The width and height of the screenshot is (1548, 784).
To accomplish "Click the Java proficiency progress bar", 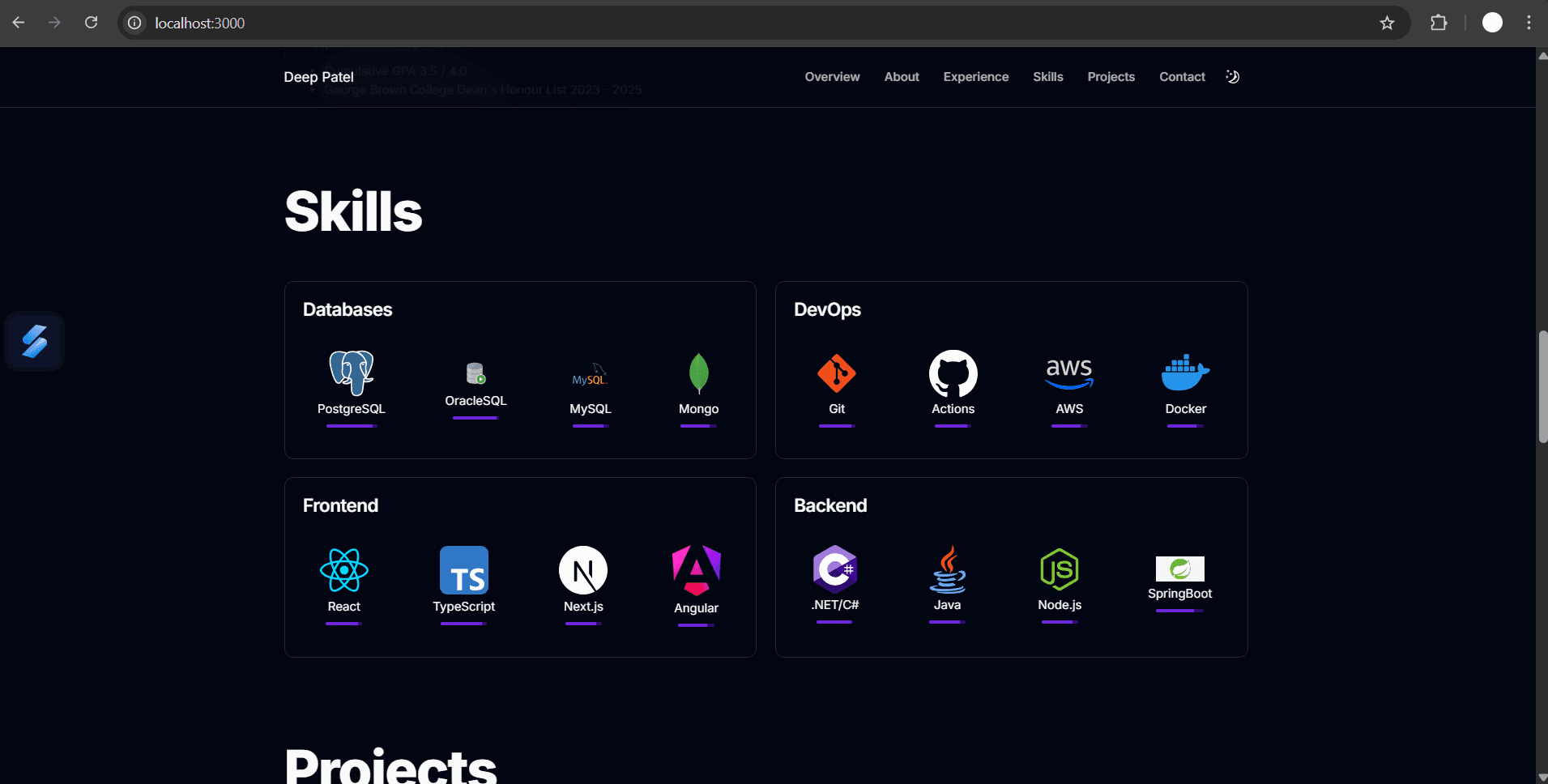I will (x=948, y=620).
